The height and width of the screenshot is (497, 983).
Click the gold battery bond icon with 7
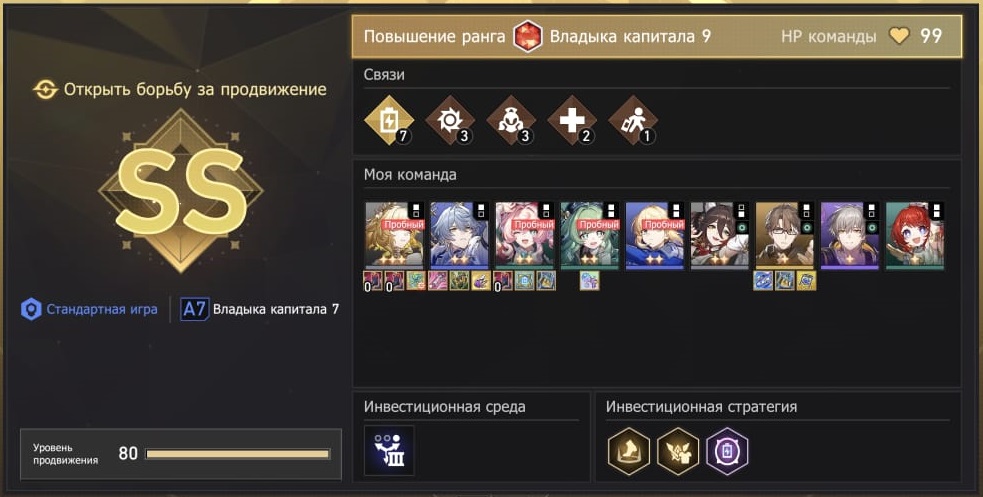click(x=389, y=120)
